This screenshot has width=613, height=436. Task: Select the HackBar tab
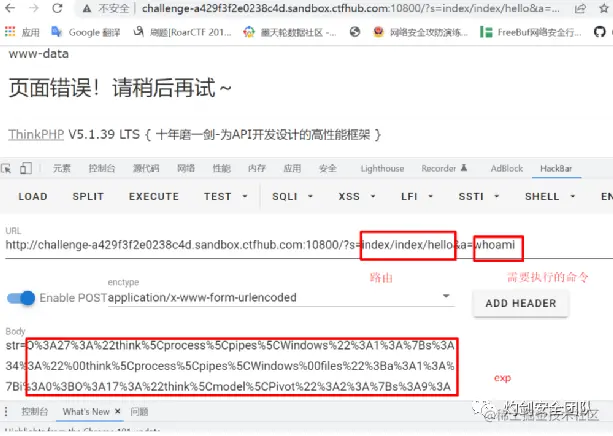[556, 169]
